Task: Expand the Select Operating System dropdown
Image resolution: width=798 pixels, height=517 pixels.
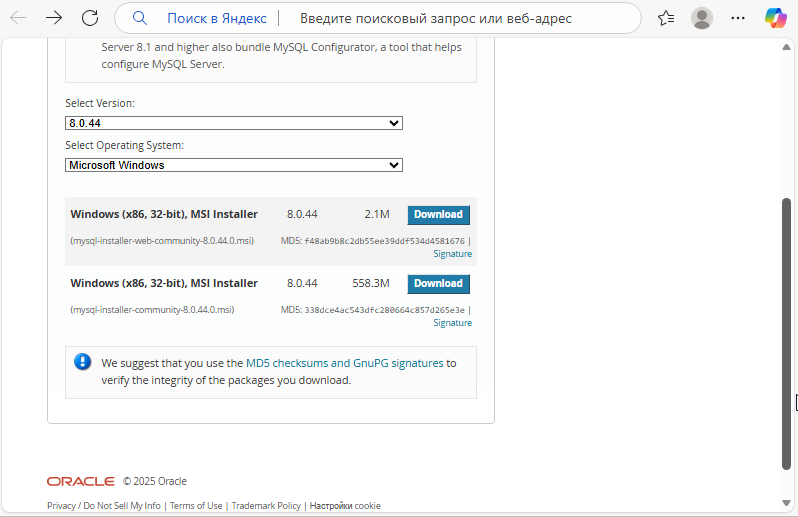Action: point(234,165)
